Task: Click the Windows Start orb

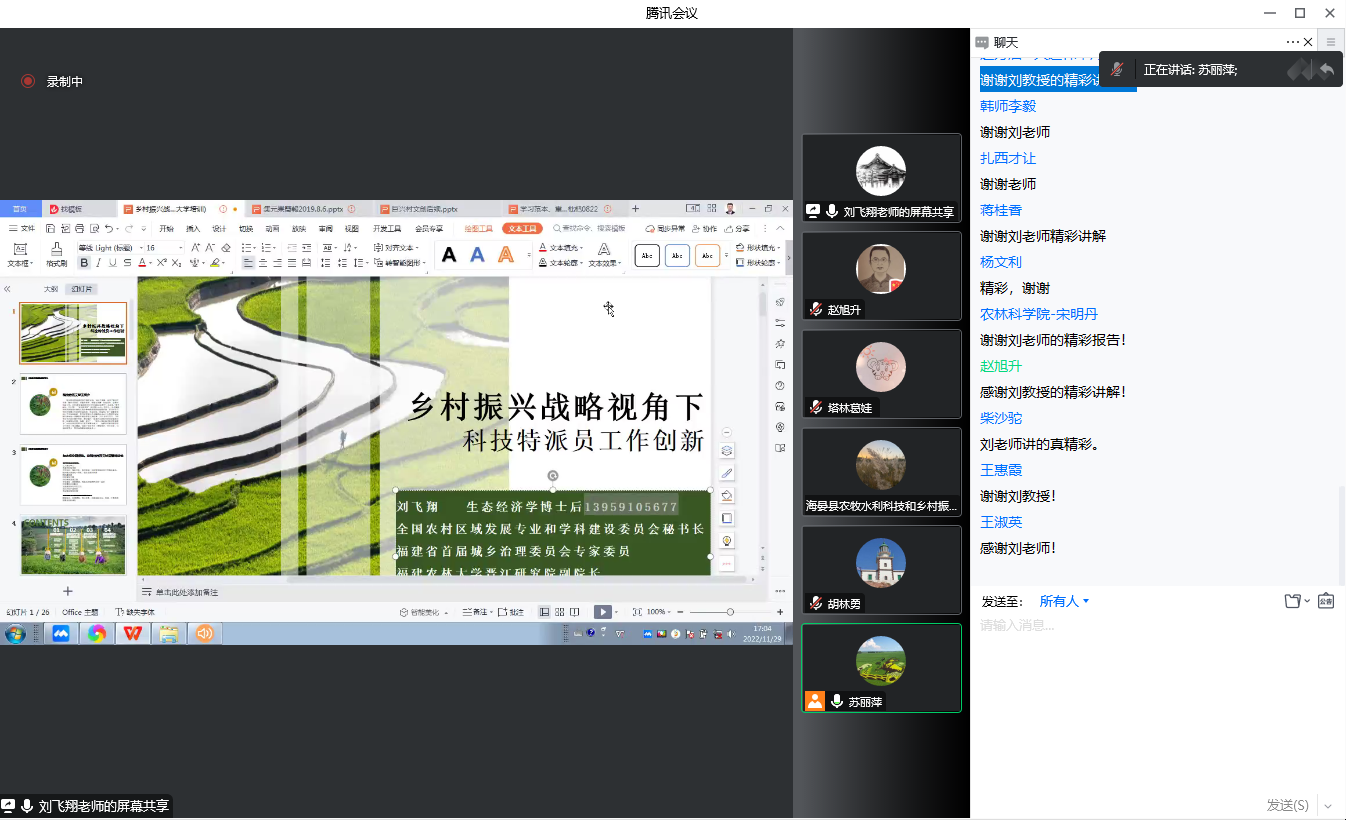Action: (16, 633)
